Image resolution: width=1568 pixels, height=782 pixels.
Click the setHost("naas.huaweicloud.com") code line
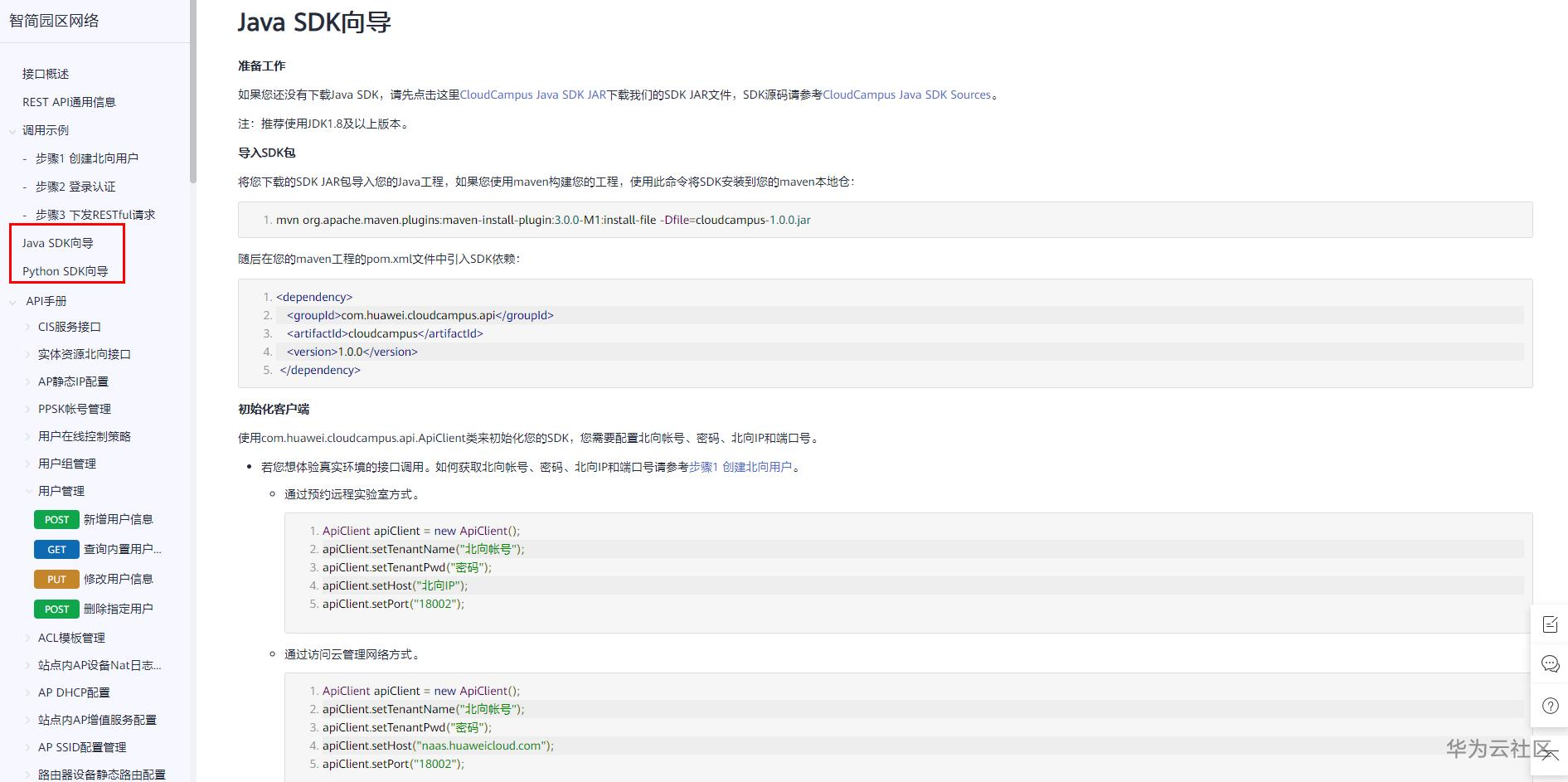click(438, 746)
